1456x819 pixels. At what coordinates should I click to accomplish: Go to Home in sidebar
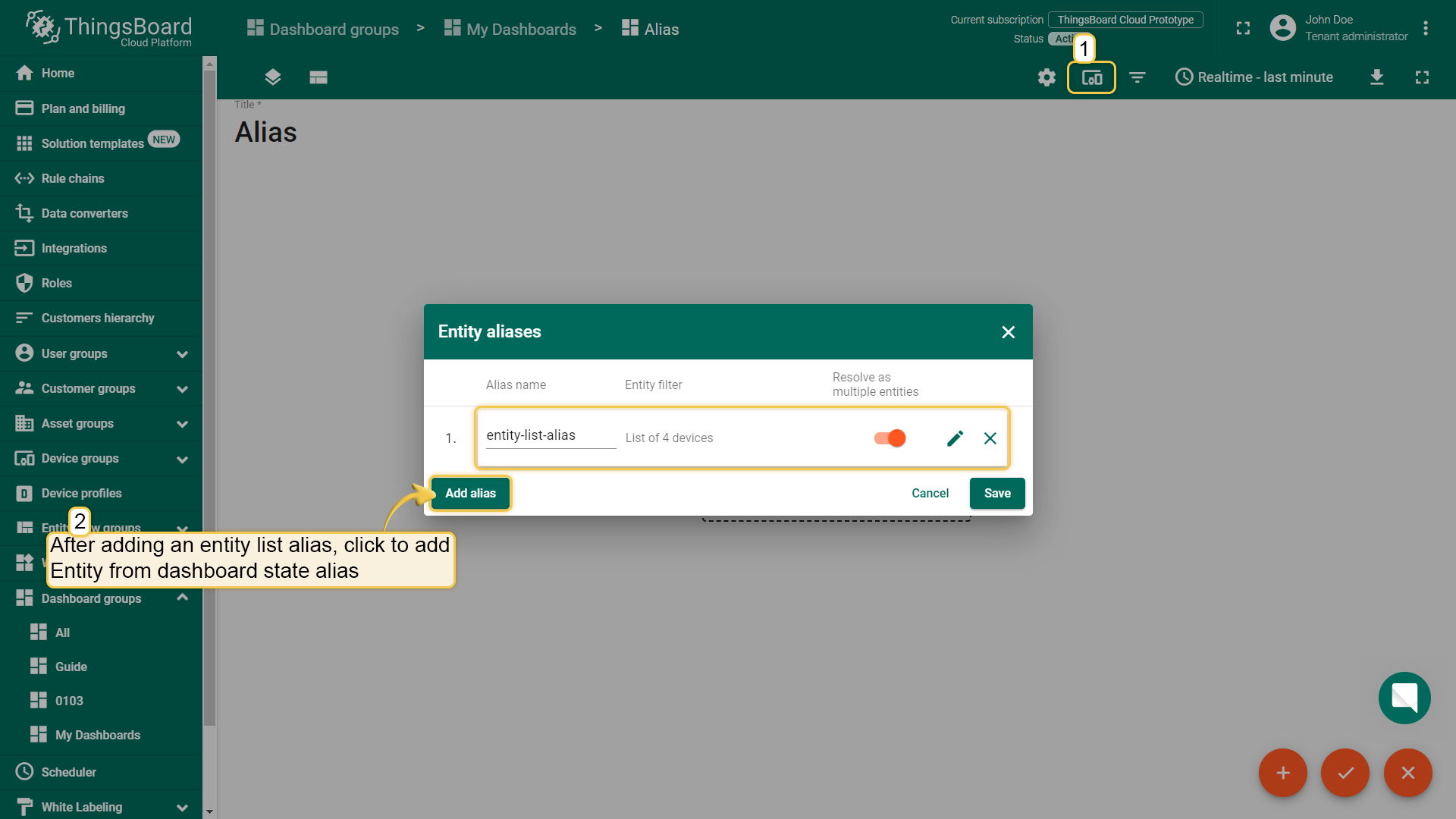(102, 73)
